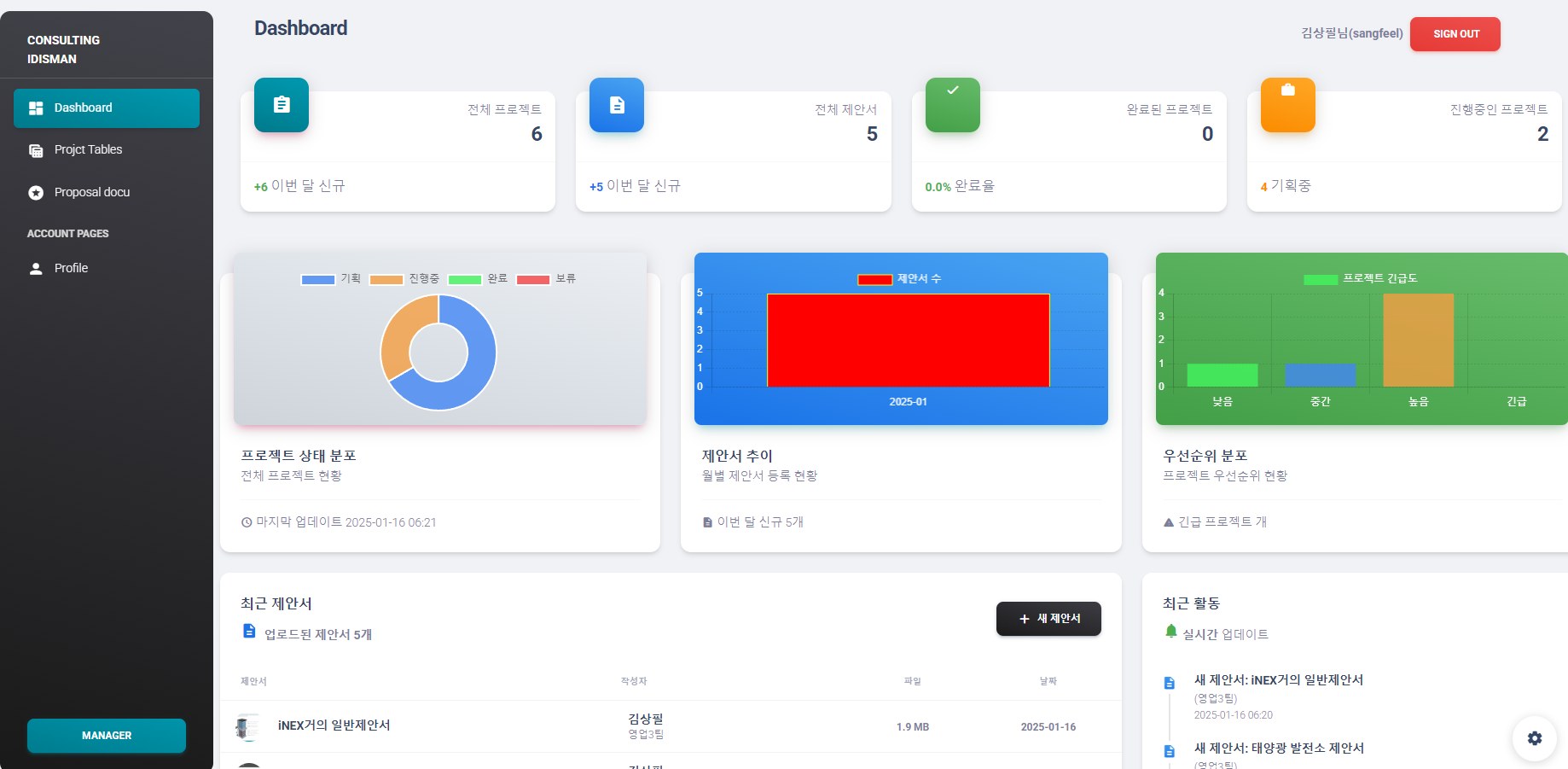This screenshot has height=769, width=1568.
Task: Click the blue segment of donut chart
Action: 478,367
